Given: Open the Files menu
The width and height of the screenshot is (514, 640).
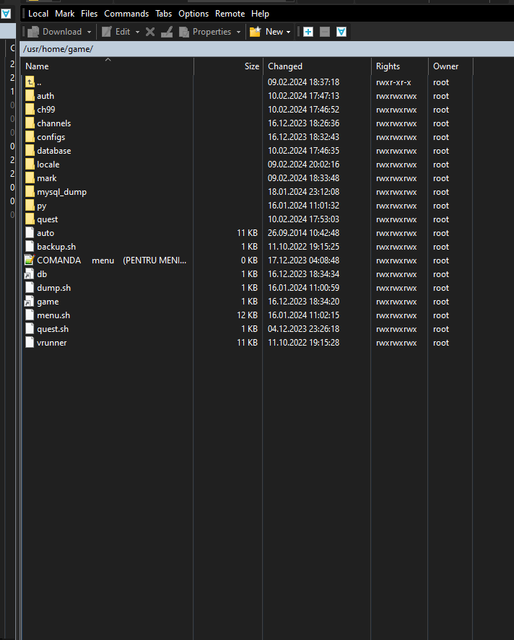Looking at the screenshot, I should 89,14.
